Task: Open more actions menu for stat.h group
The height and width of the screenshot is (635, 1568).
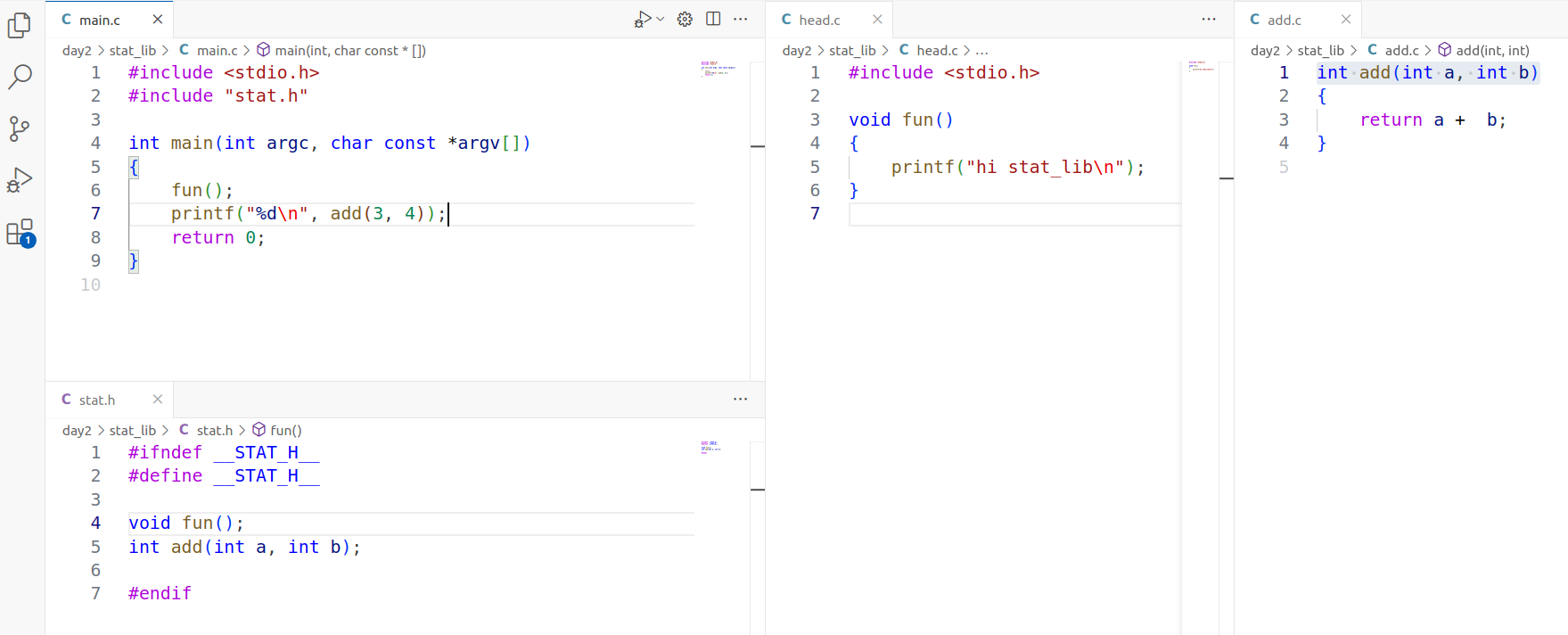Action: click(741, 400)
